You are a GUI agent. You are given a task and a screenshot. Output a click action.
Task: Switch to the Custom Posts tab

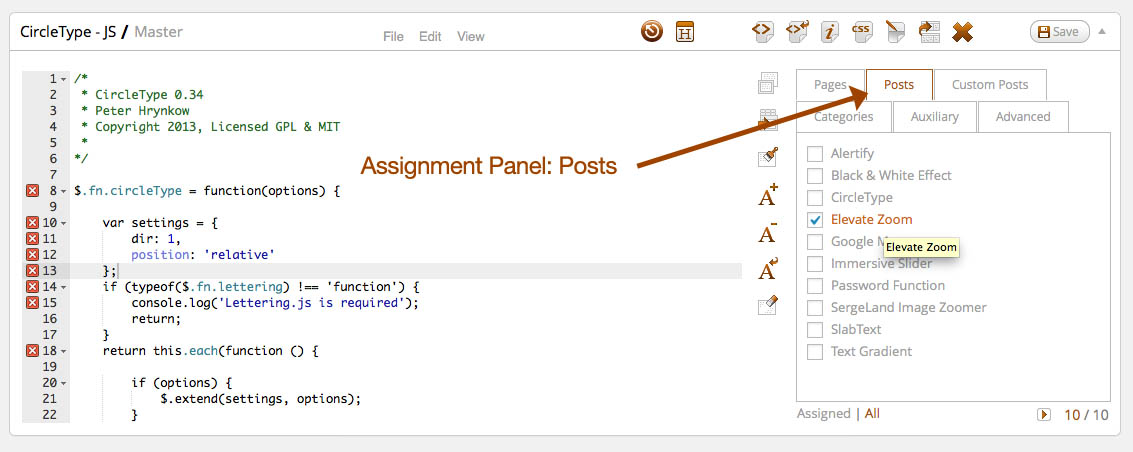(990, 85)
